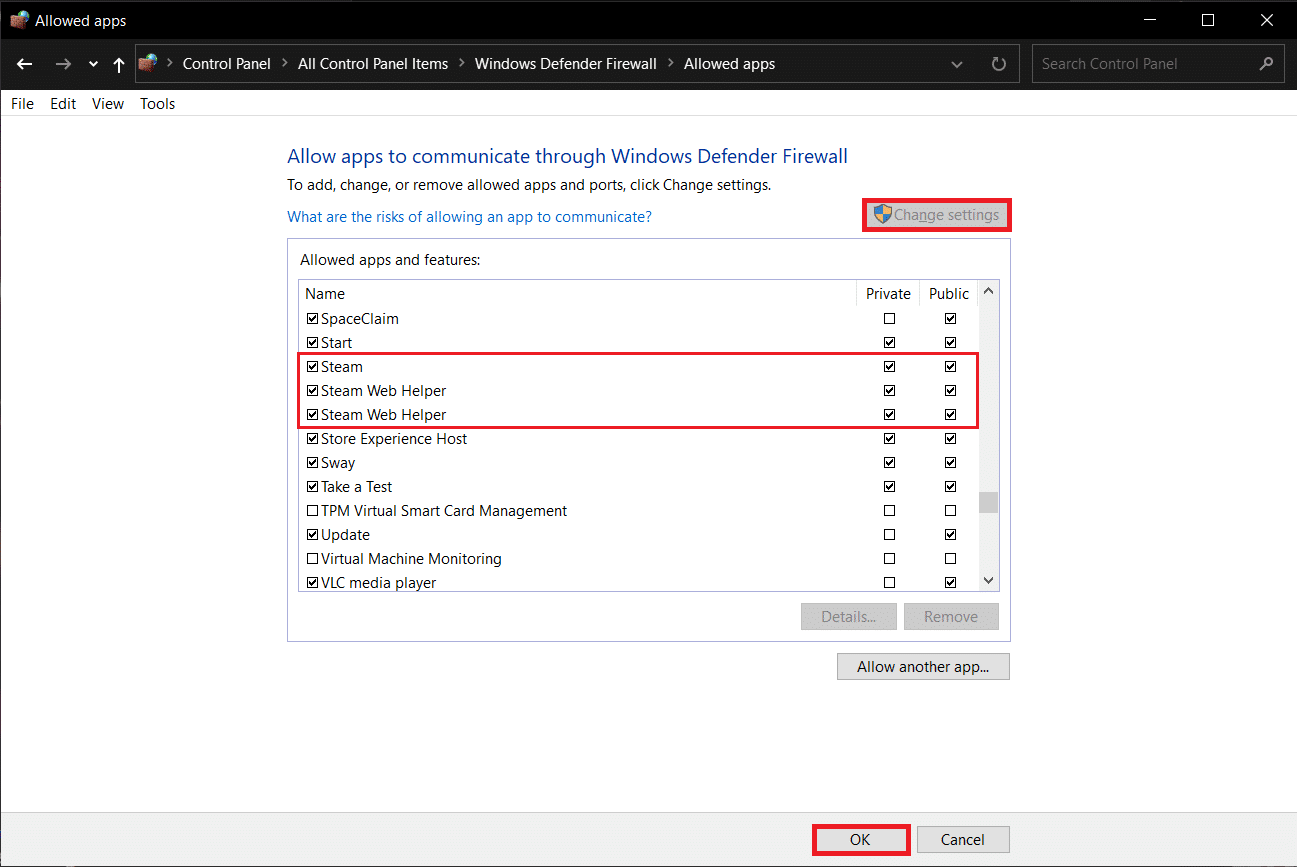Viewport: 1297px width, 867px height.
Task: Click the Allowed apps title bar icon
Action: pos(19,20)
